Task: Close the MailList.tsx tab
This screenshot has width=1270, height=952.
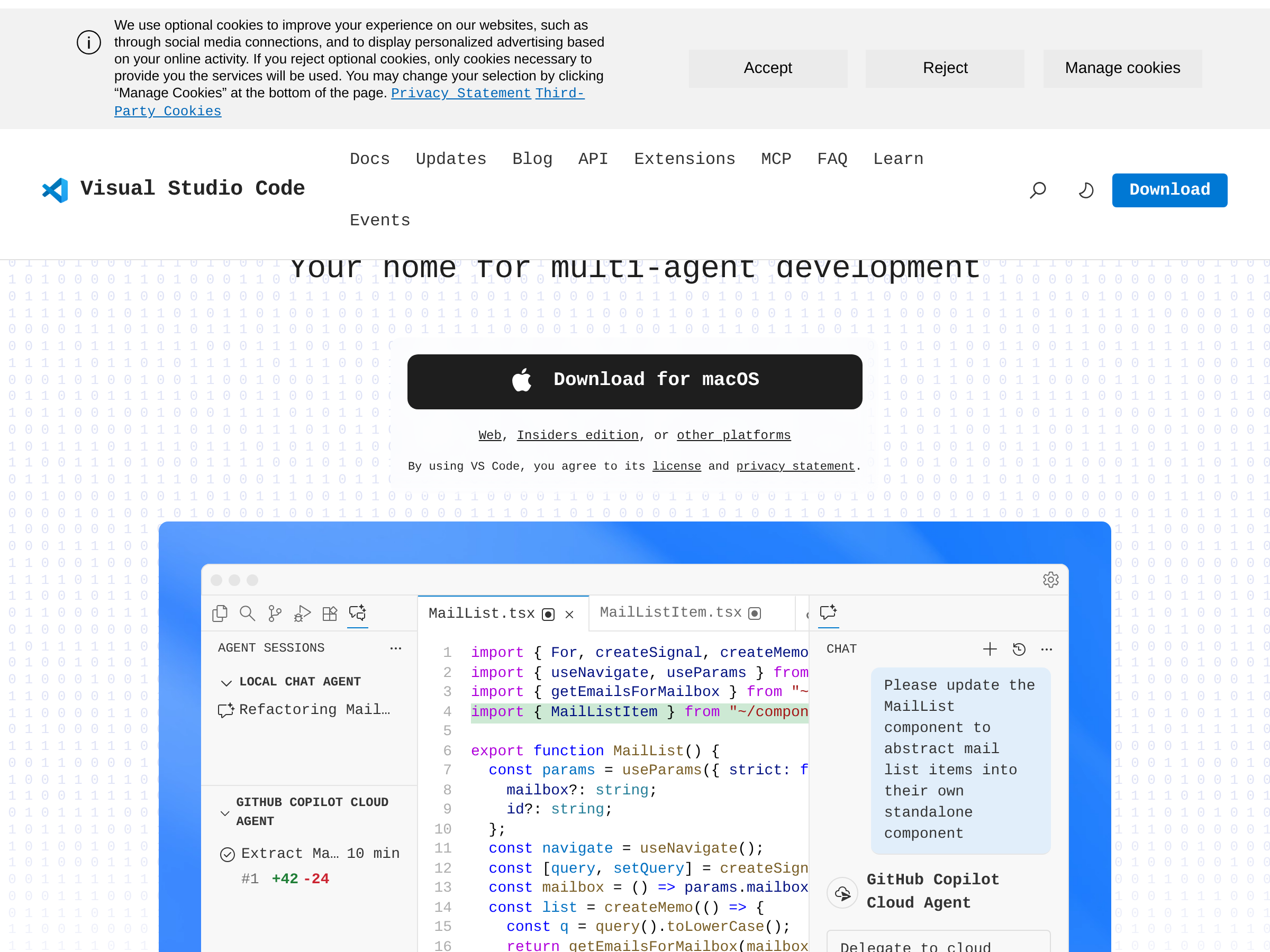Action: click(569, 615)
